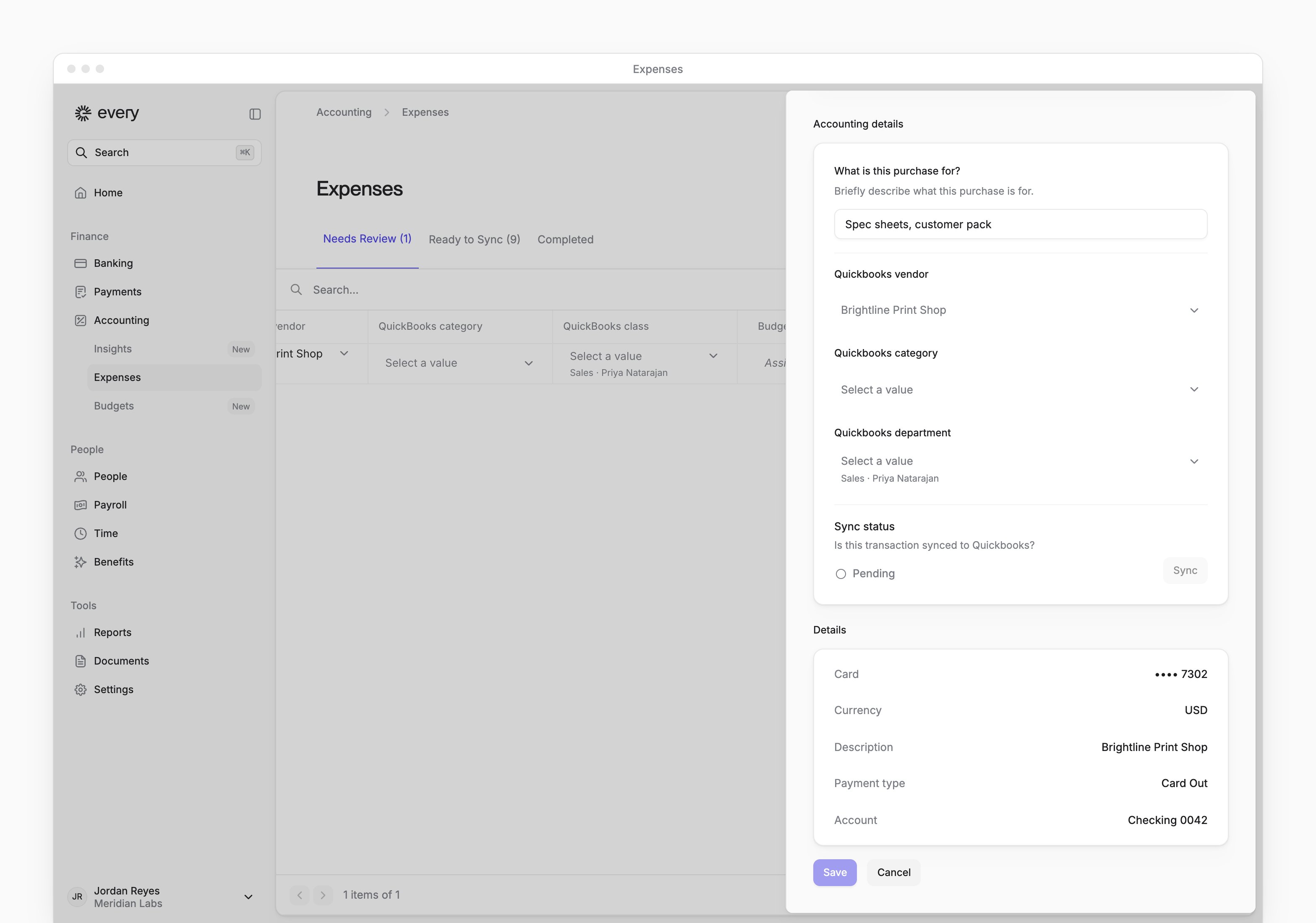Select Expenses in the sidebar
The height and width of the screenshot is (923, 1316).
click(174, 378)
